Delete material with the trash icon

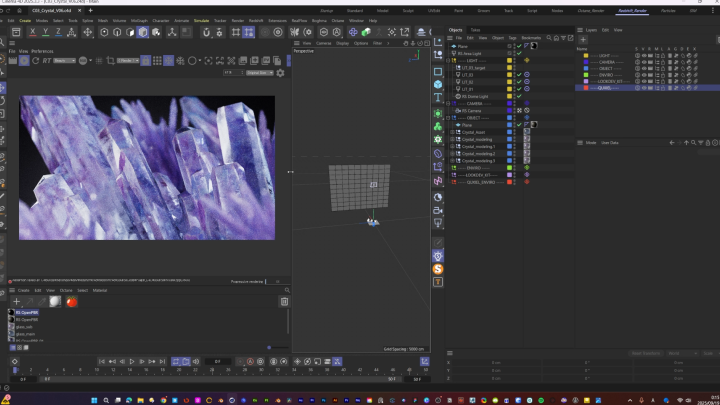click(284, 302)
